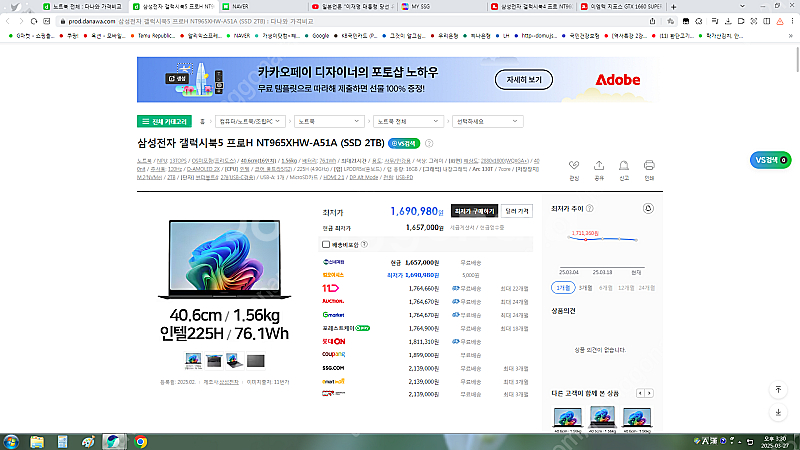Click the 1,690,980원 lowest price
Viewport: 800px width, 450px height.
coord(417,211)
